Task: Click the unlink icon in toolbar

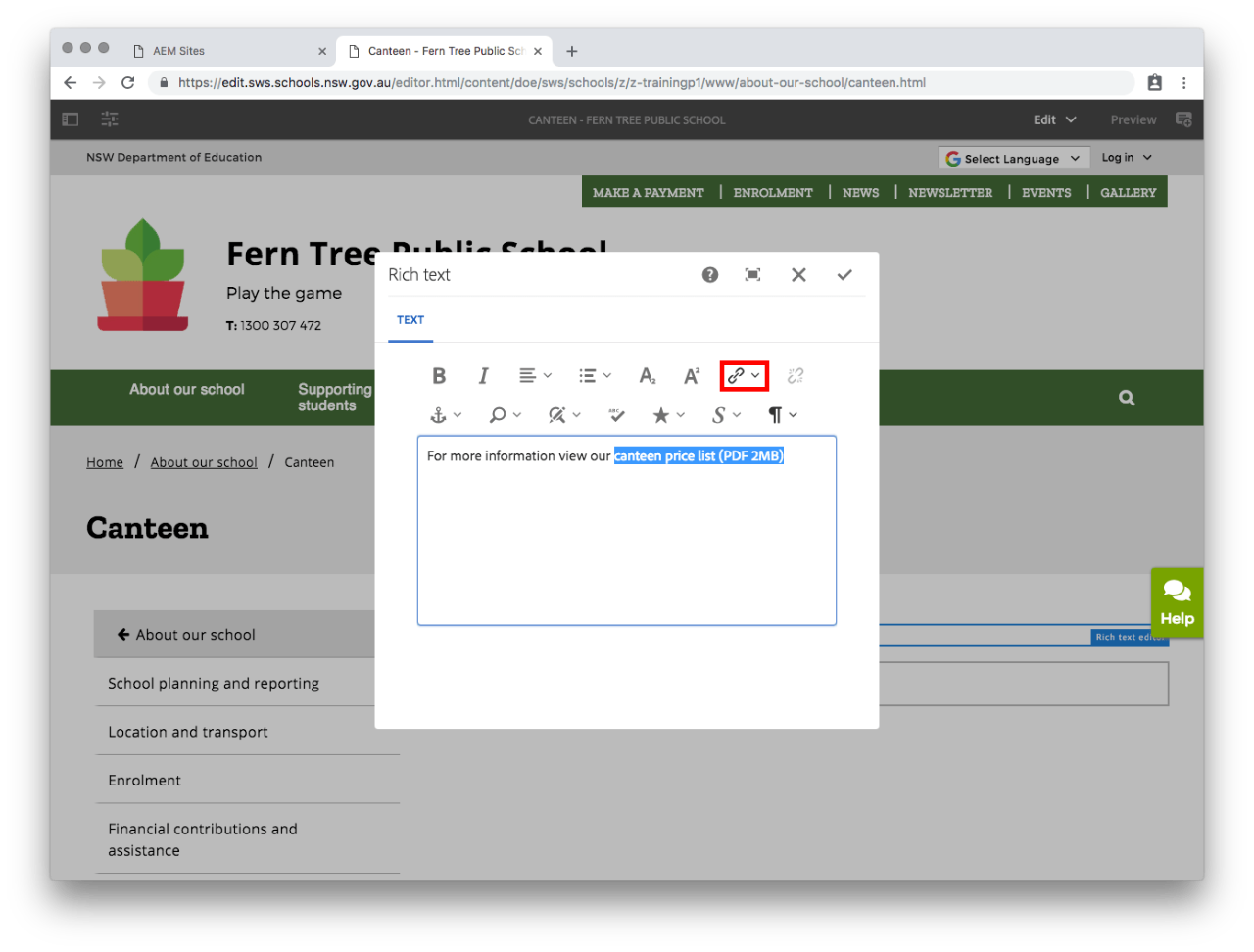Action: (796, 376)
